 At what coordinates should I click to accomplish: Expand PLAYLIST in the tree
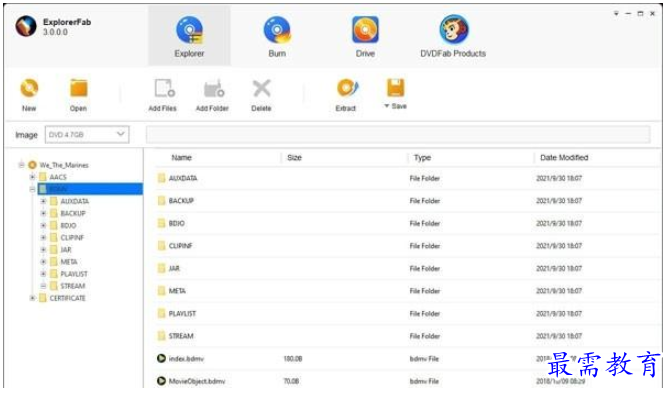pyautogui.click(x=43, y=274)
